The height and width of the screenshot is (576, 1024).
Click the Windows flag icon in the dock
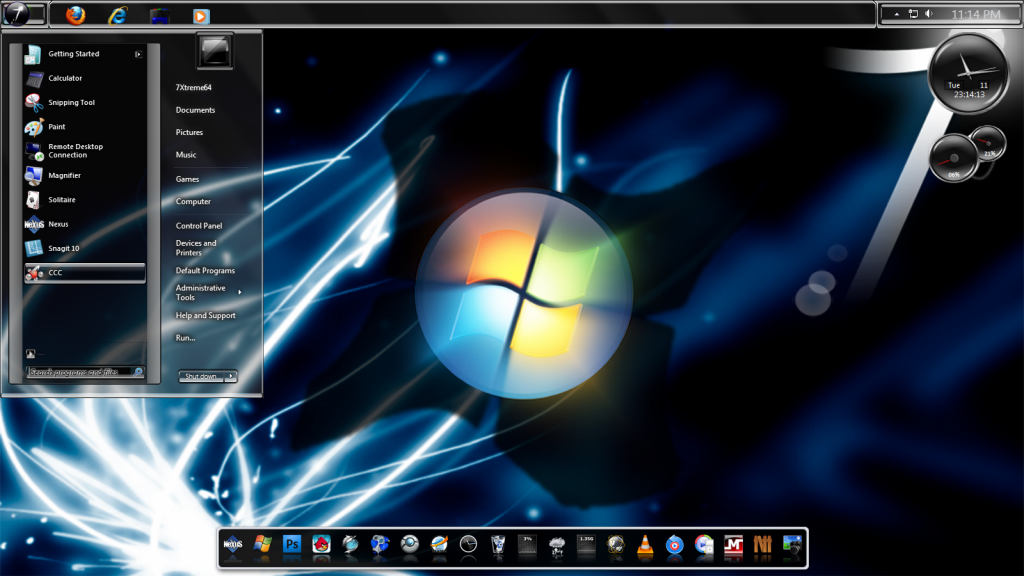pyautogui.click(x=263, y=544)
